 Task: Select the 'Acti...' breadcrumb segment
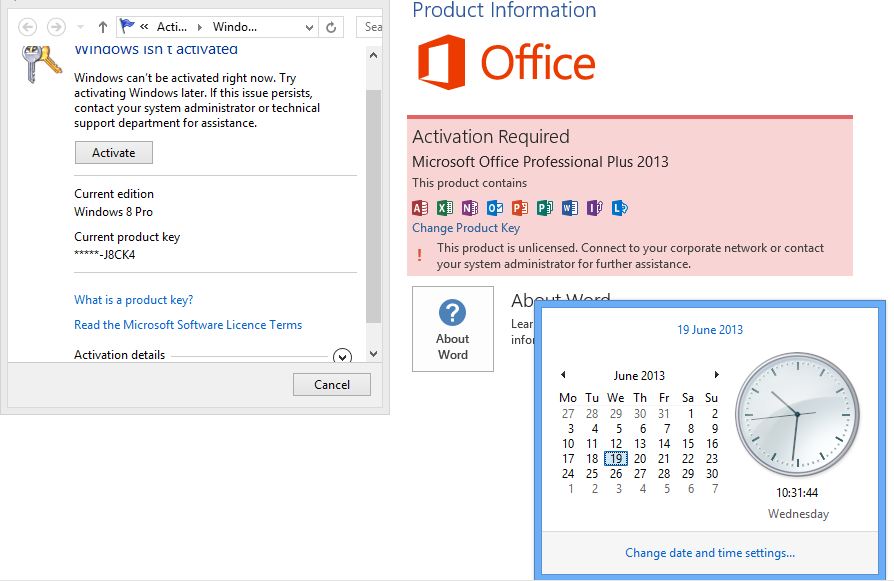tap(172, 27)
